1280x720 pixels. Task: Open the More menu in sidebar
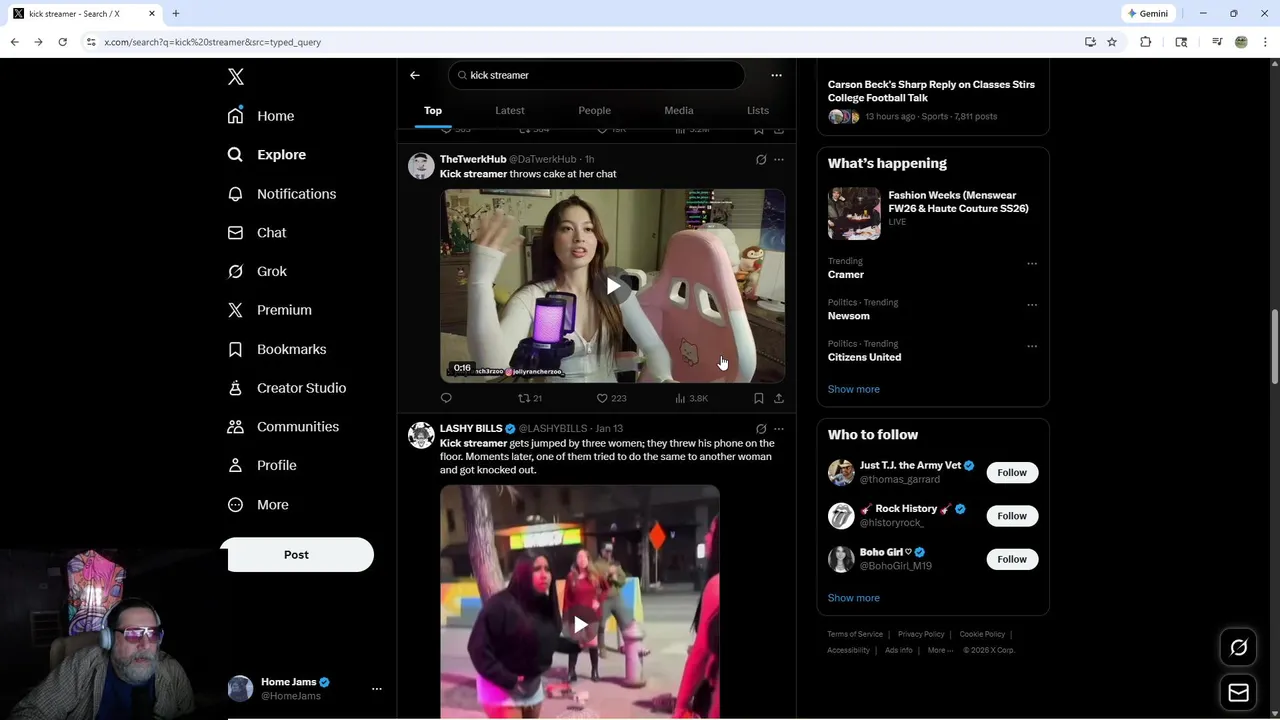point(258,505)
